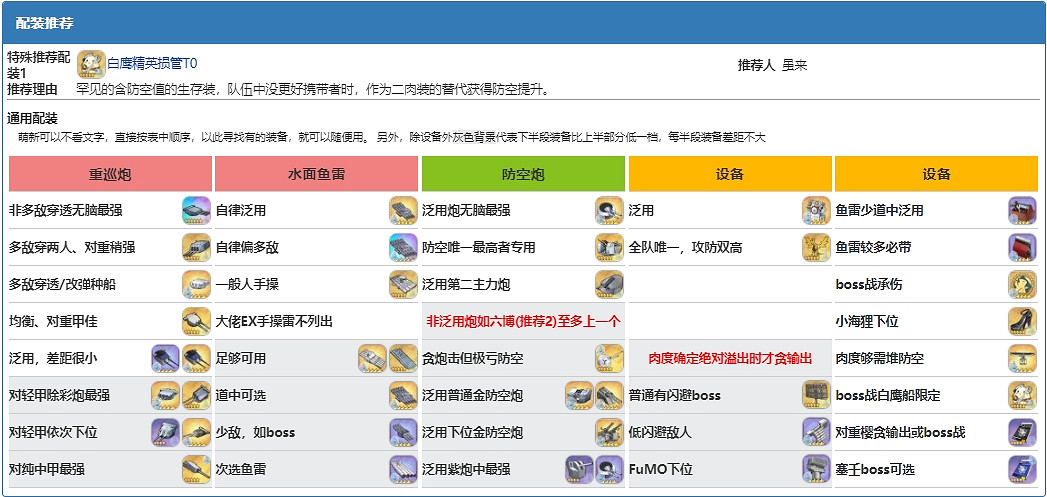Select the 泛用炮无脑最强 anti-air gun icon

tap(609, 210)
